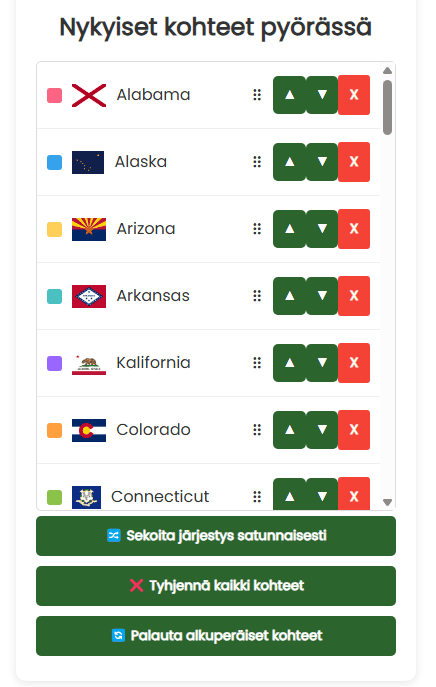Click the list scrollbar down arrow
The image size is (436, 687).
pos(387,502)
